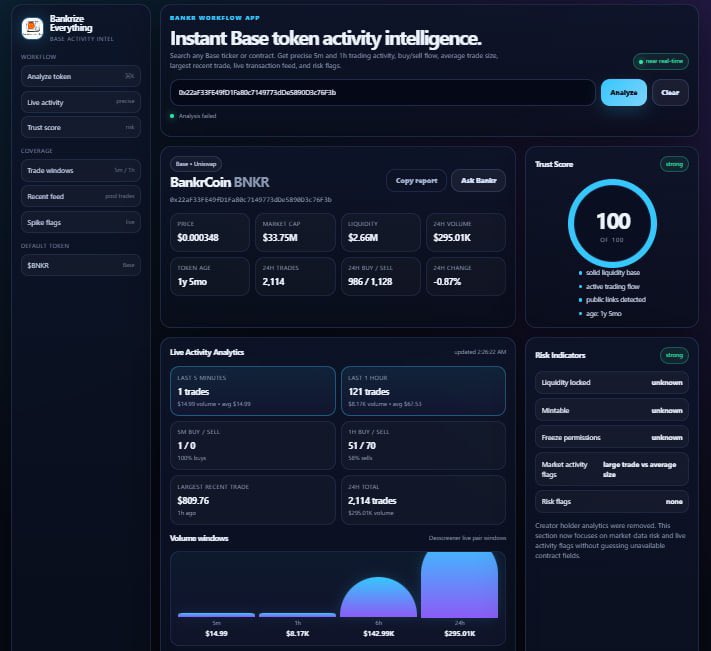Click the Liquidity locked risk row
711x651 pixels.
pos(612,383)
